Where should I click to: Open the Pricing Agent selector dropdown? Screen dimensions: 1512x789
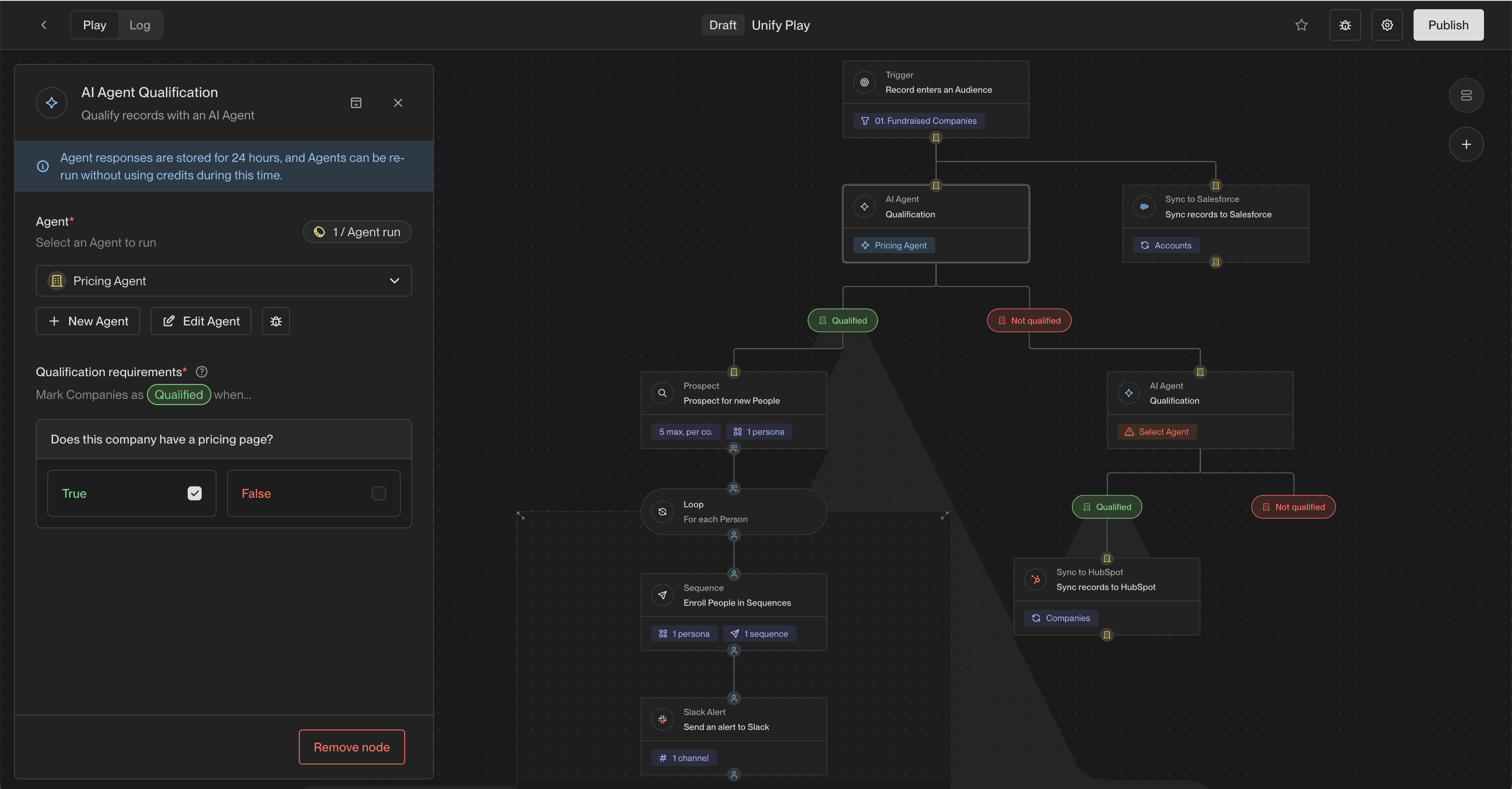click(x=223, y=280)
